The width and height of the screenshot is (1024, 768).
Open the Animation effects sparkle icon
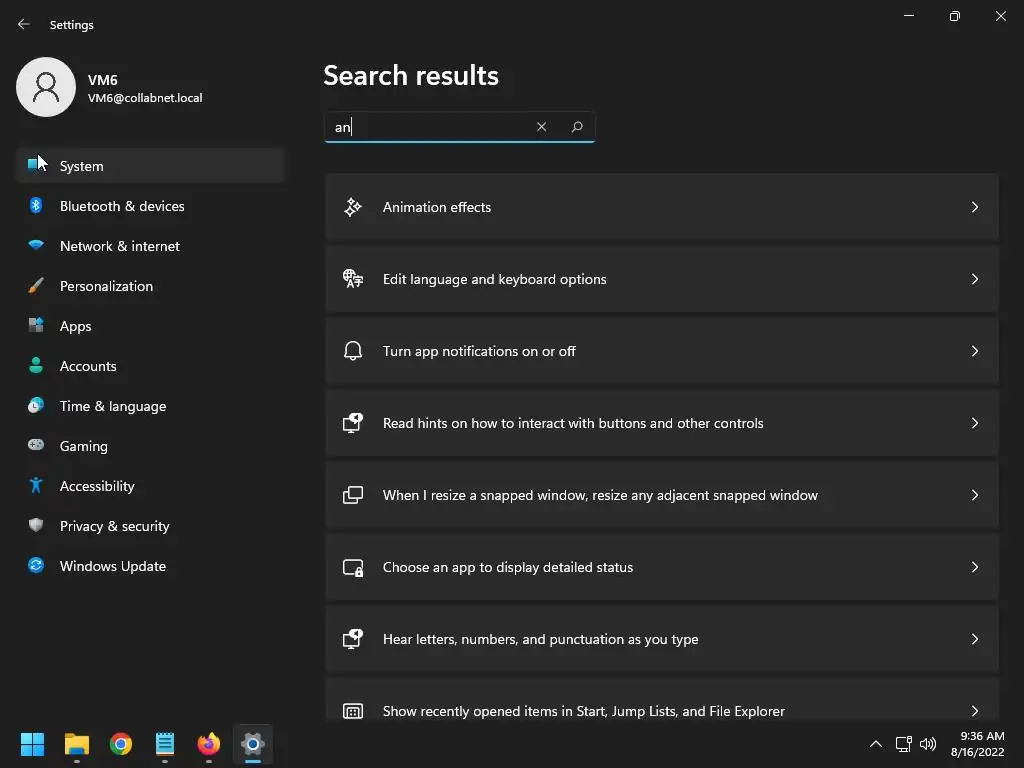(x=353, y=207)
